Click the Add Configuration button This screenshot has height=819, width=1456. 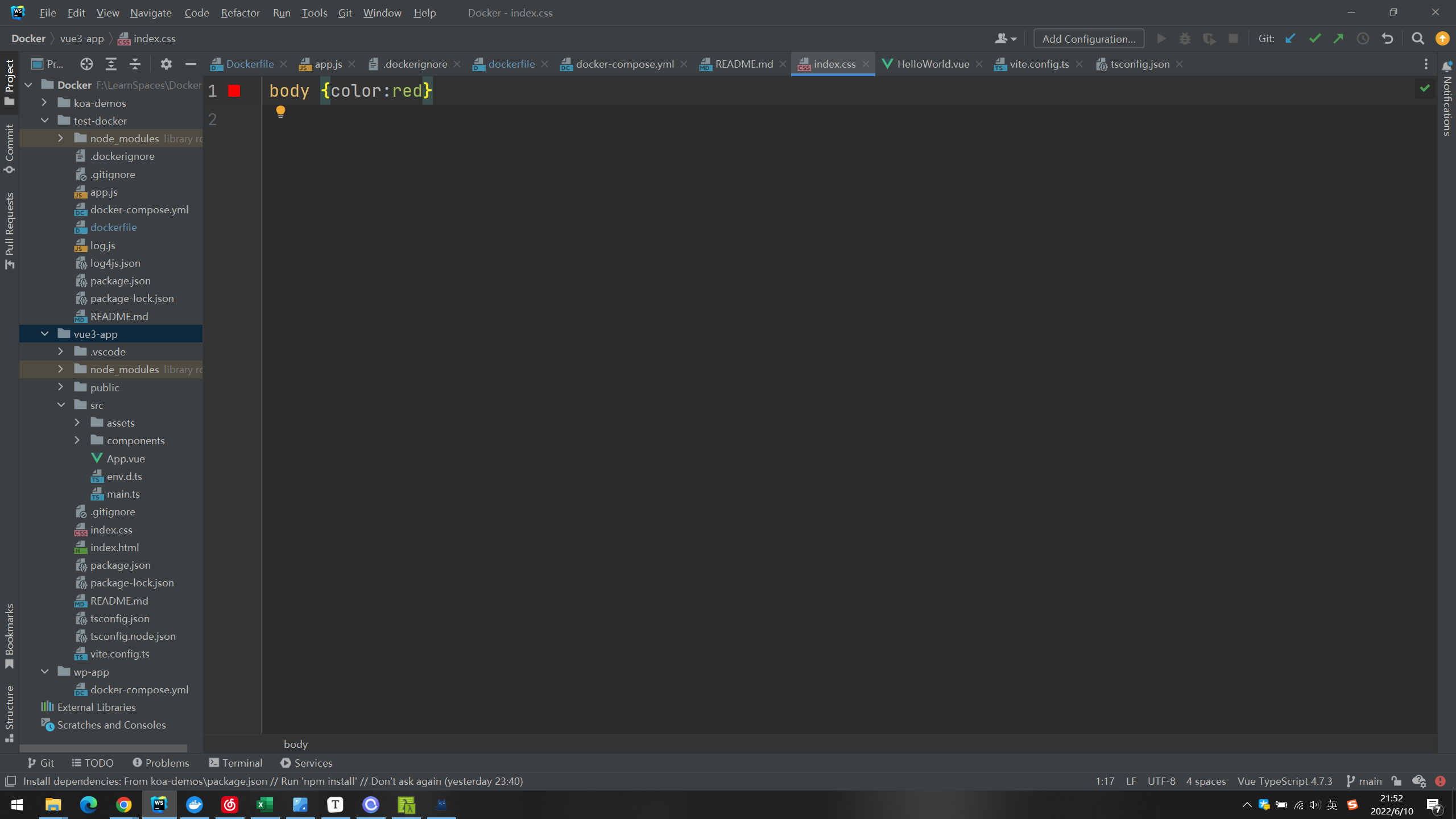1089,39
